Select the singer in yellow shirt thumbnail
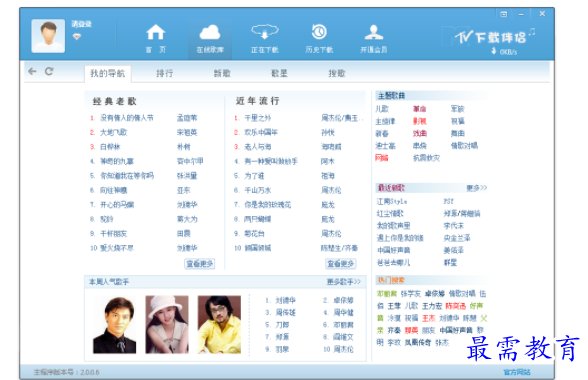This screenshot has height=380, width=588. click(x=219, y=325)
